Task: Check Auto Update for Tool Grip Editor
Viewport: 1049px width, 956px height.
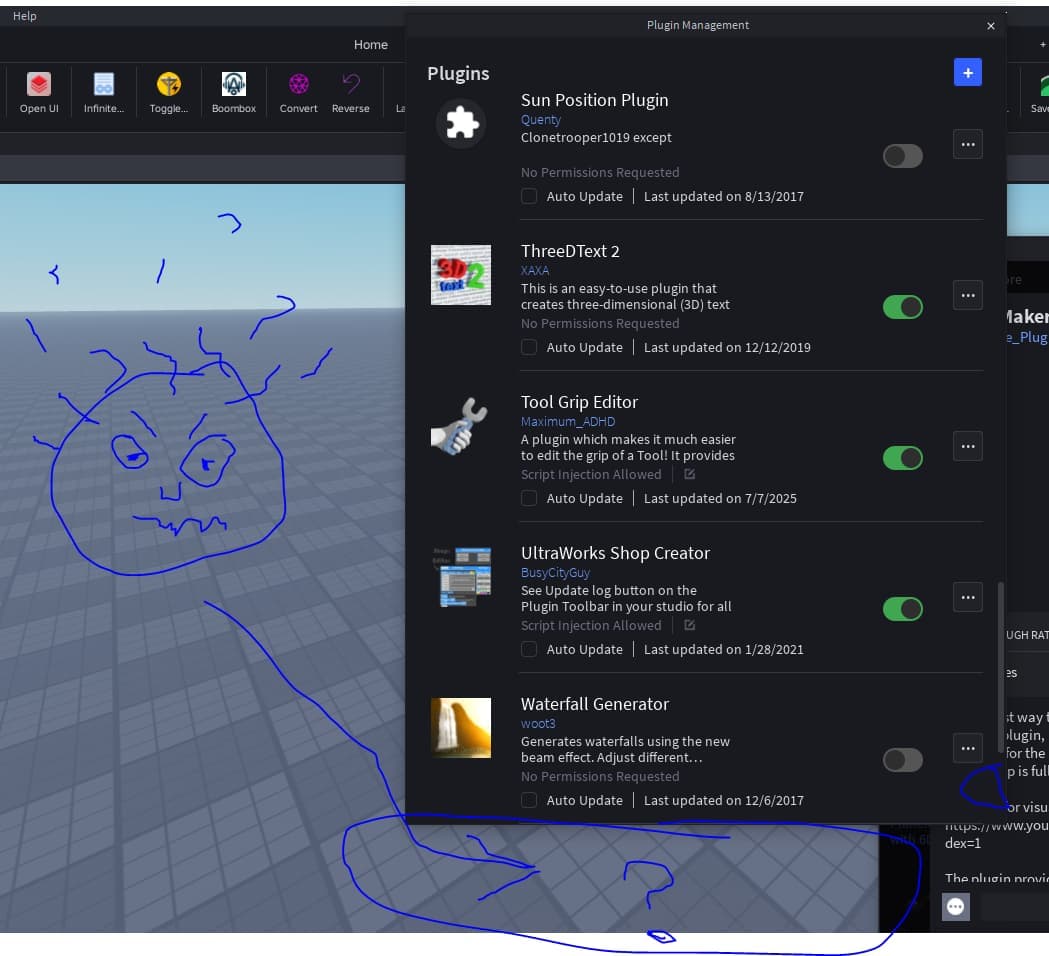Action: click(529, 498)
